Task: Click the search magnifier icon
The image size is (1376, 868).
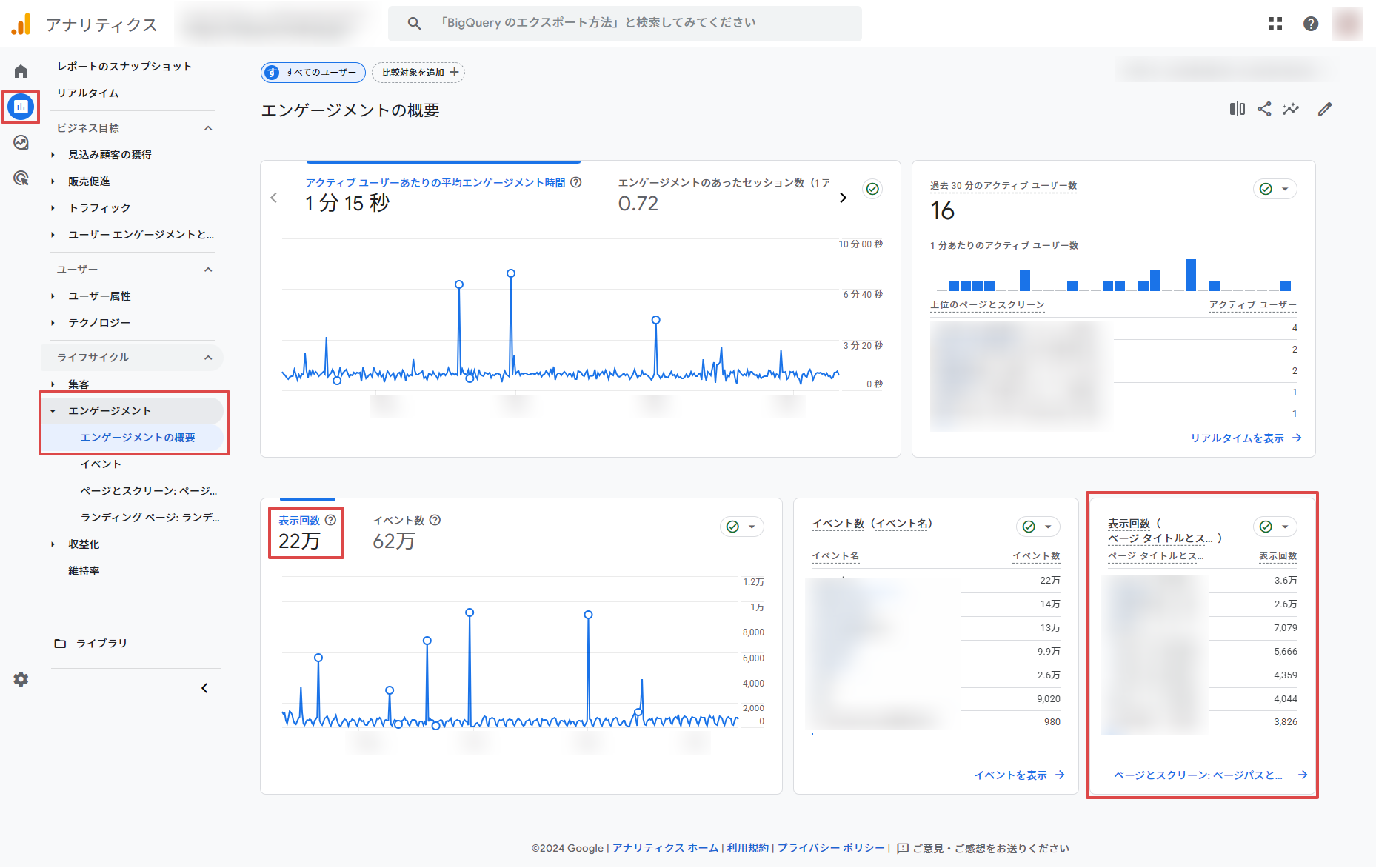Action: point(414,23)
